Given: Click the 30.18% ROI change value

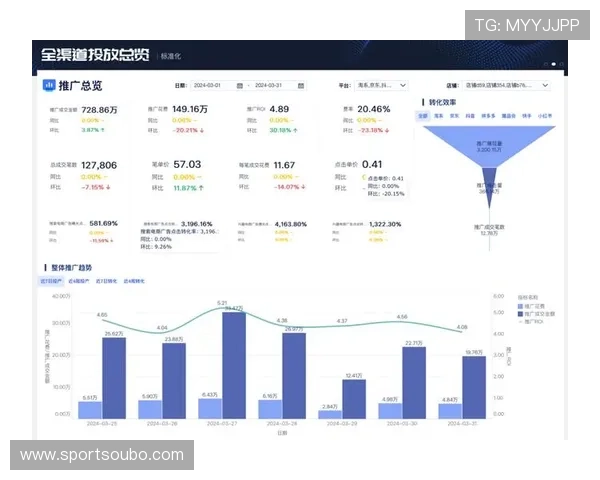Looking at the screenshot, I should [x=284, y=131].
